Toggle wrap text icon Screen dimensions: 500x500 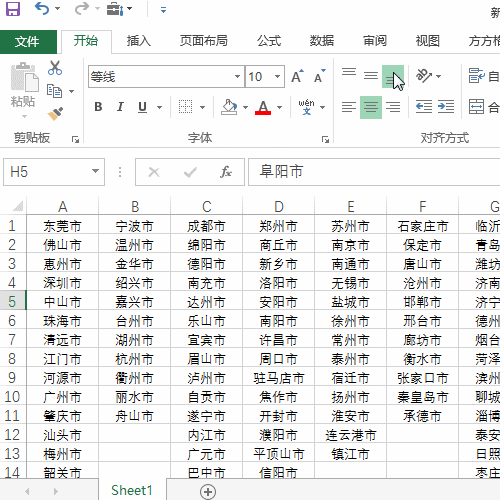tap(476, 76)
